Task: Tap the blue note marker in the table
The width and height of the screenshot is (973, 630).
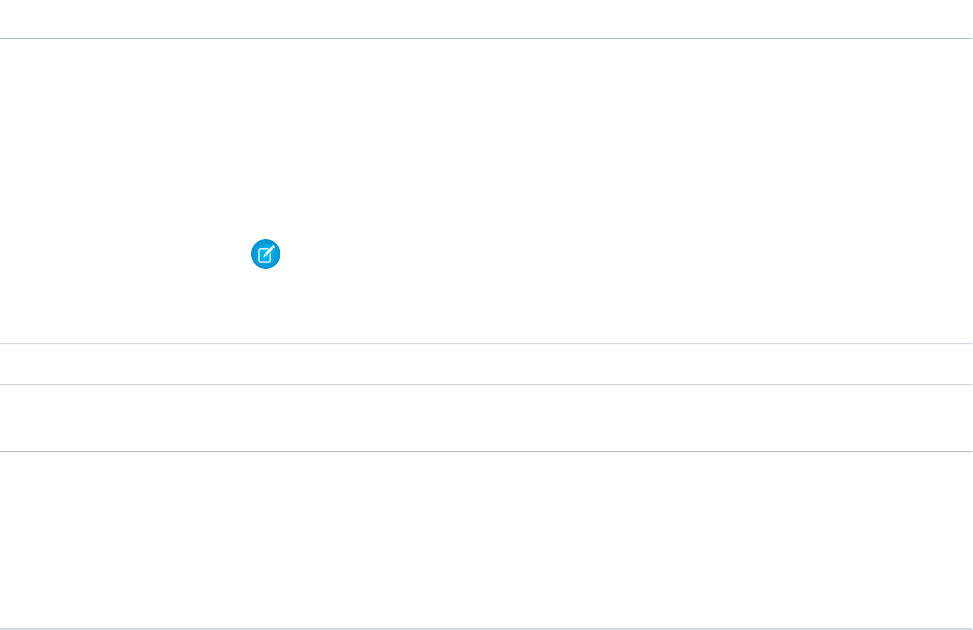Action: (265, 255)
